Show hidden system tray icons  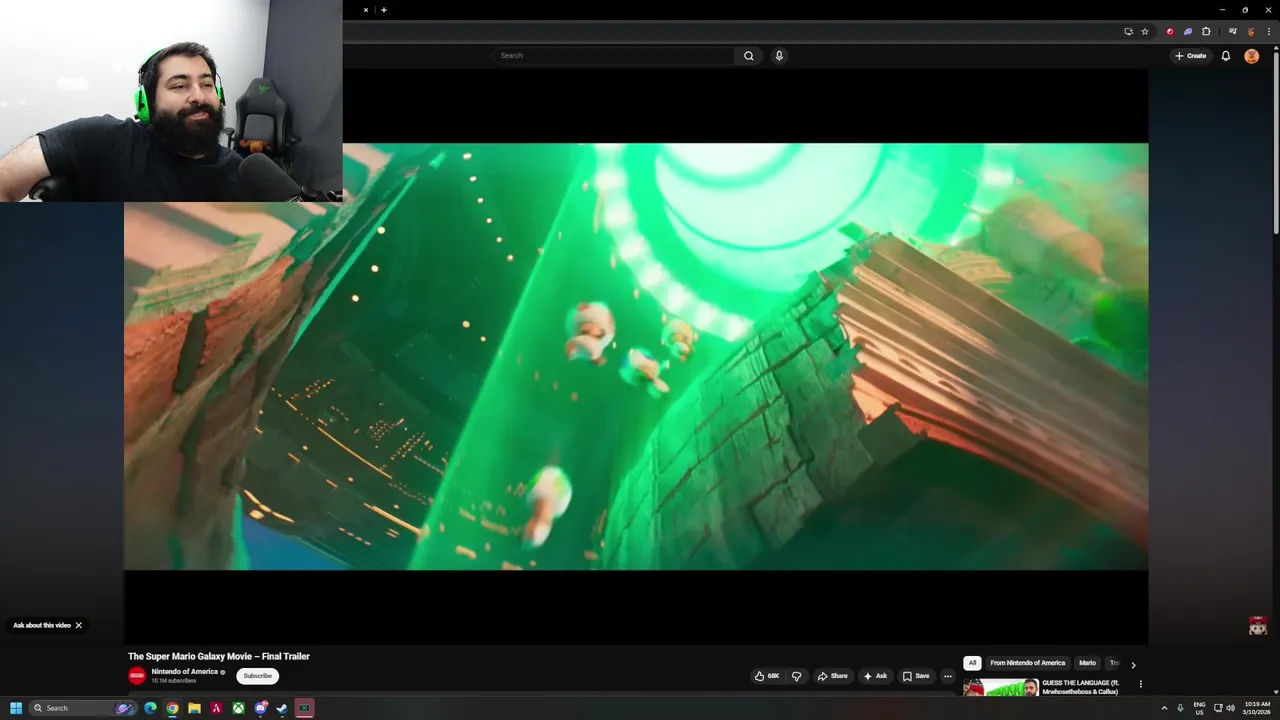(x=1164, y=708)
